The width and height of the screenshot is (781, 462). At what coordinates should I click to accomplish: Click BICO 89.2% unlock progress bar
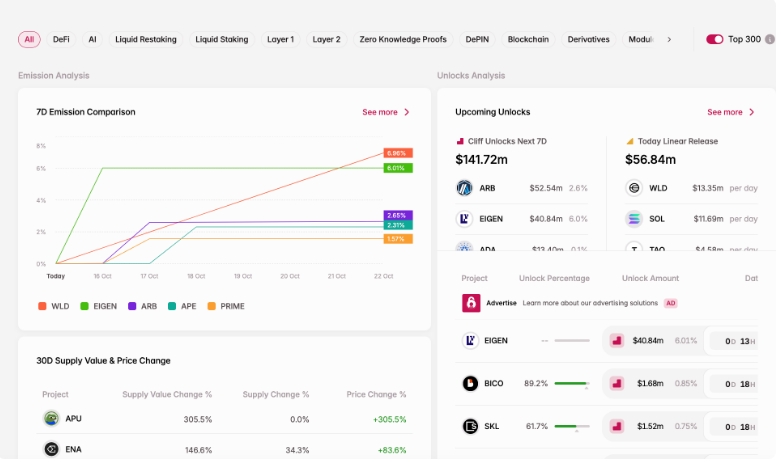coord(572,383)
